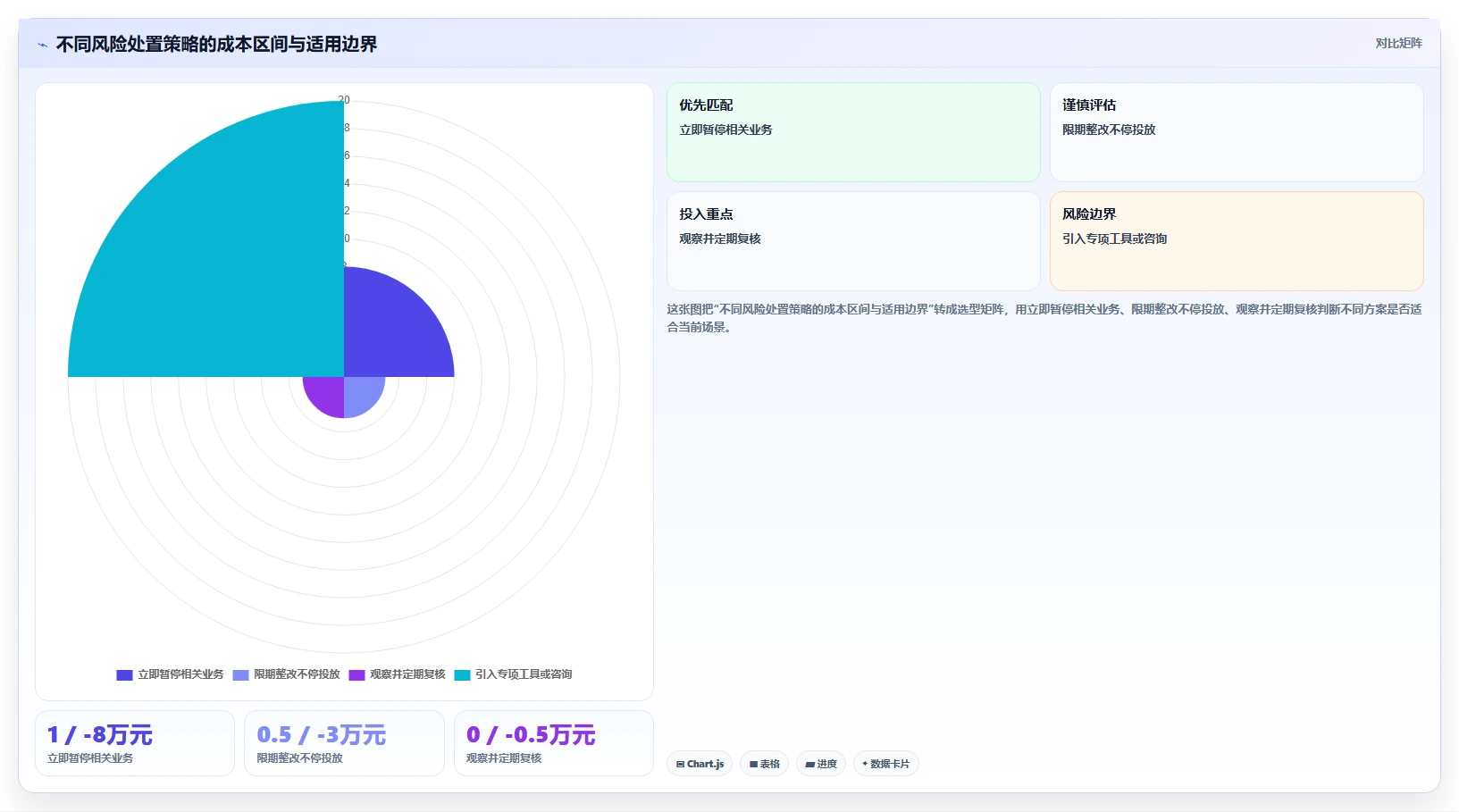Open the 谨慎评估 matrix card
Image resolution: width=1459 pixels, height=812 pixels.
1237,132
